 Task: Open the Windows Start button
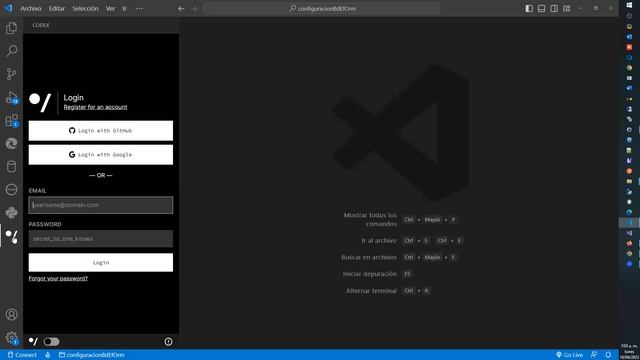(x=629, y=5)
